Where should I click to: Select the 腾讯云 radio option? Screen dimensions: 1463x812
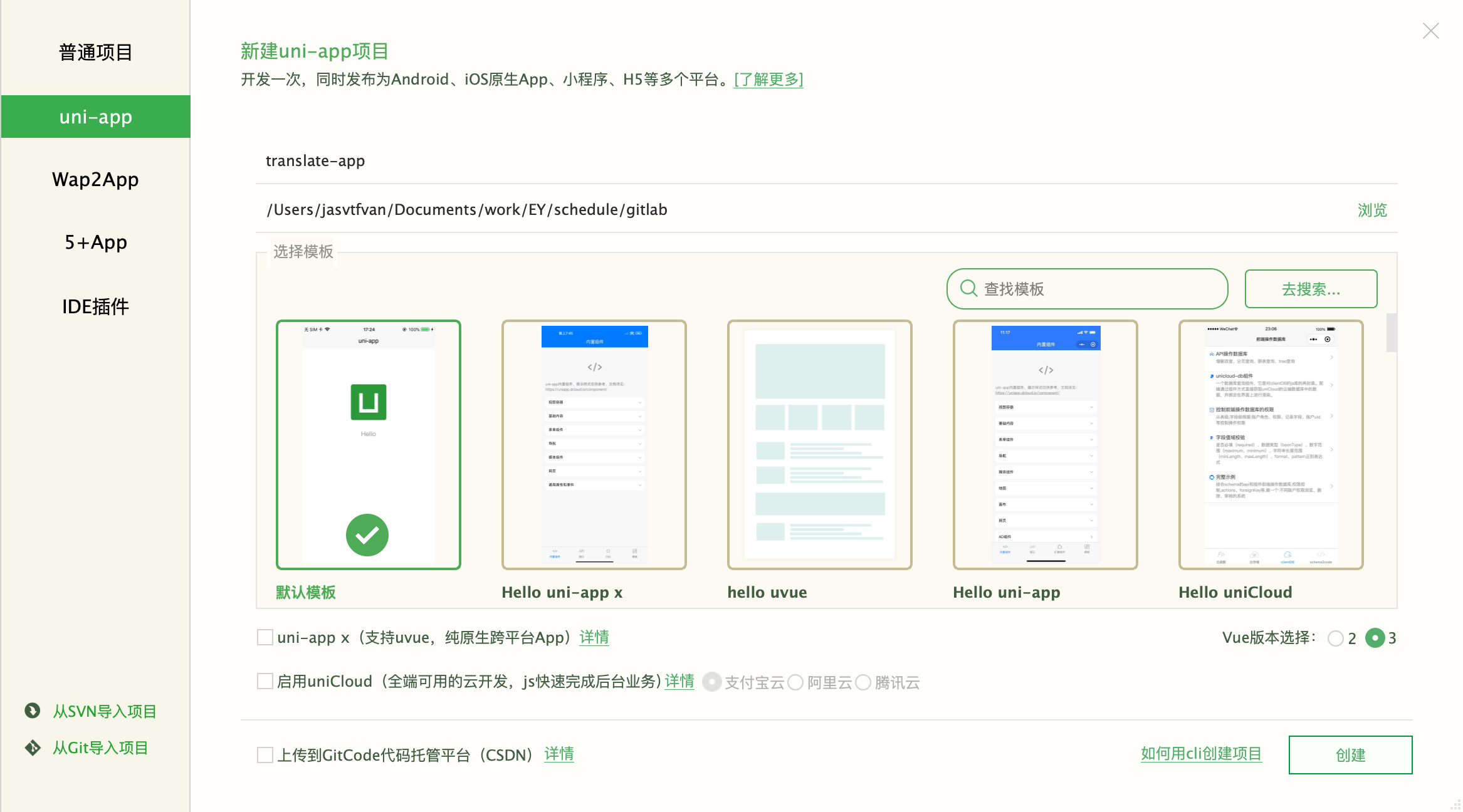863,682
